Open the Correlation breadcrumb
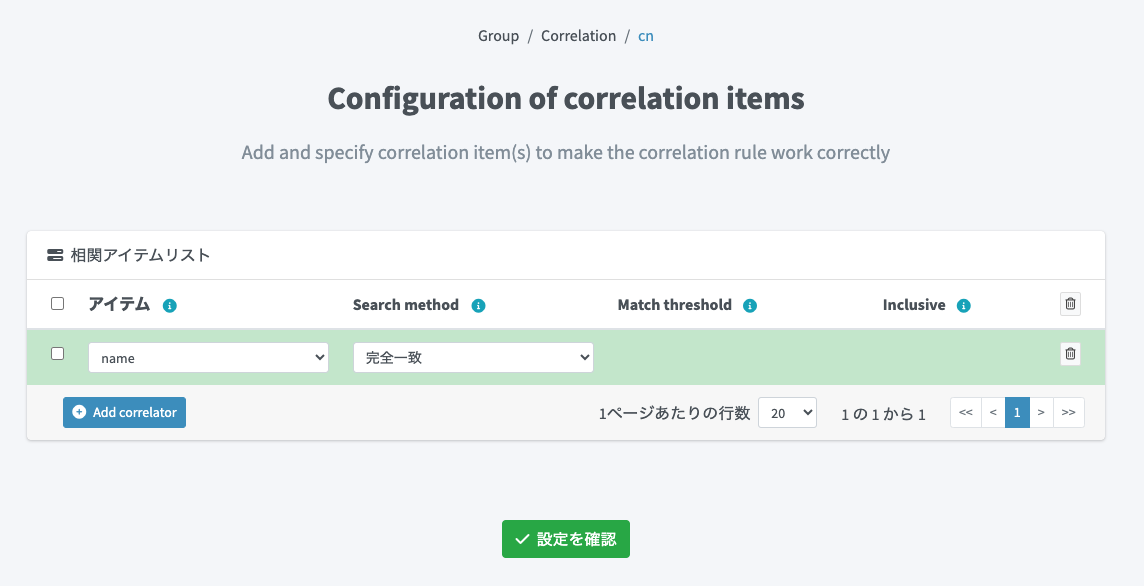Image resolution: width=1144 pixels, height=586 pixels. coord(578,36)
